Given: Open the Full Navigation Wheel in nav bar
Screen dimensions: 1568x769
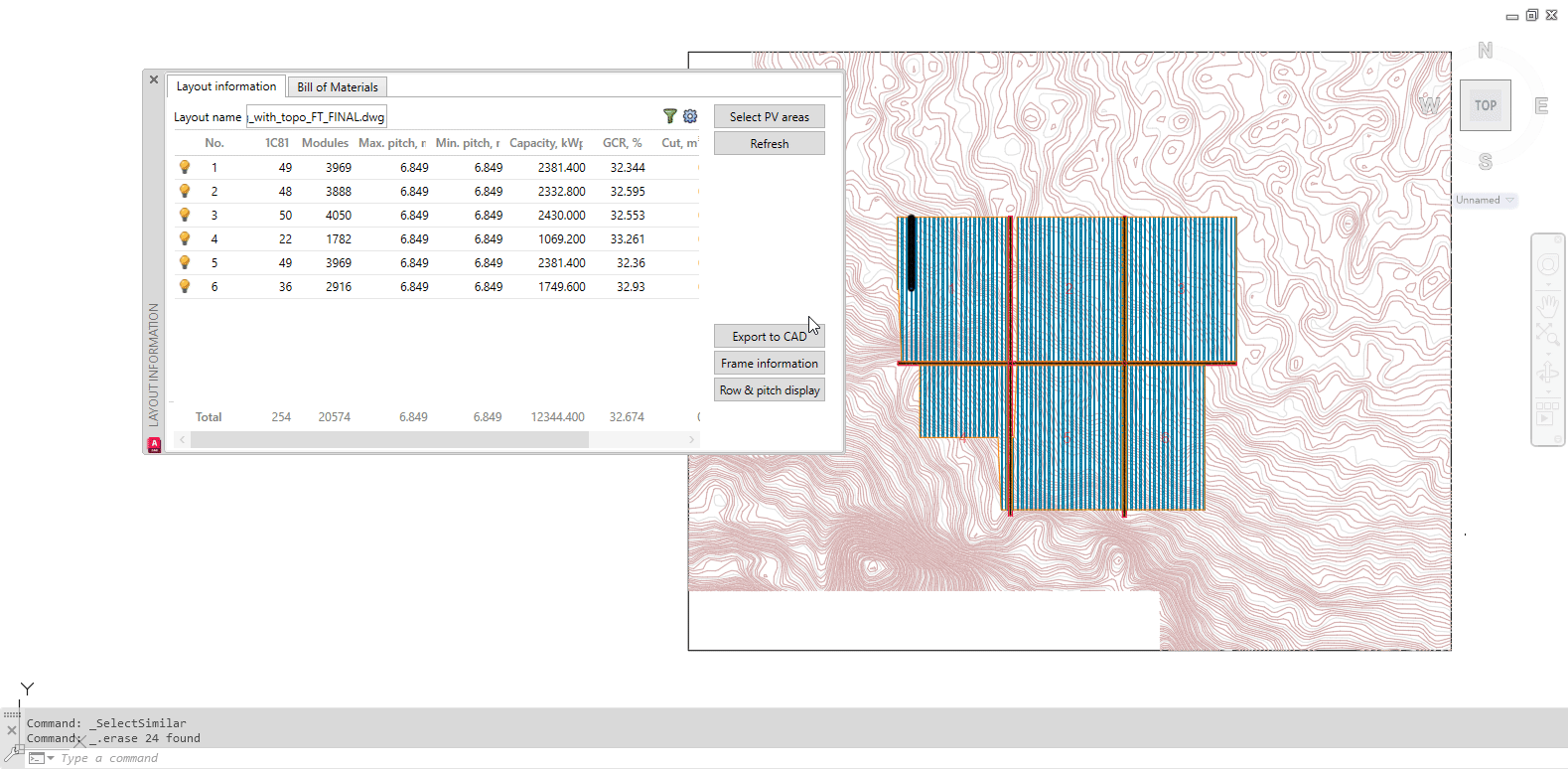Looking at the screenshot, I should click(x=1548, y=264).
